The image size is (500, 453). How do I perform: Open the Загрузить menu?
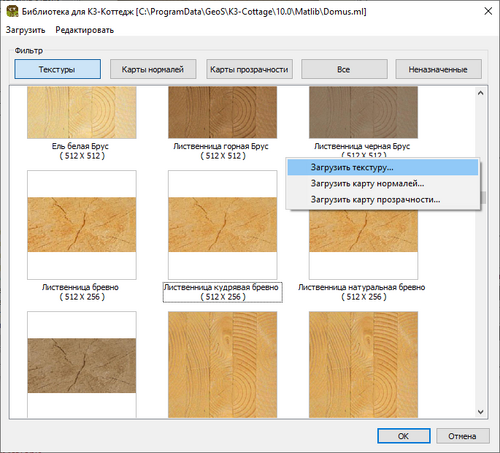pyautogui.click(x=25, y=30)
